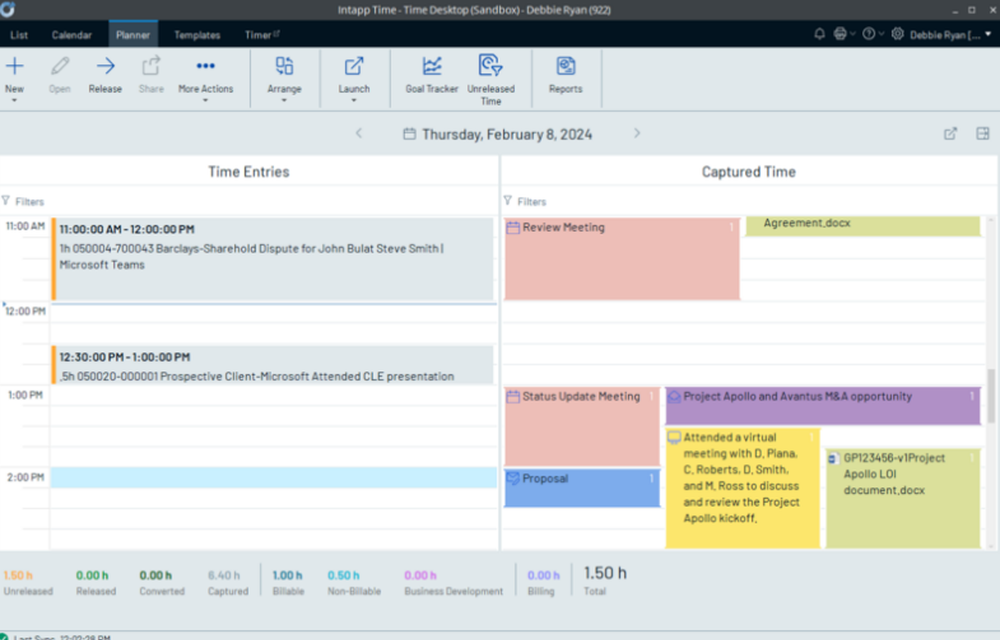
Task: Expand More Actions dropdown arrow
Action: [205, 101]
